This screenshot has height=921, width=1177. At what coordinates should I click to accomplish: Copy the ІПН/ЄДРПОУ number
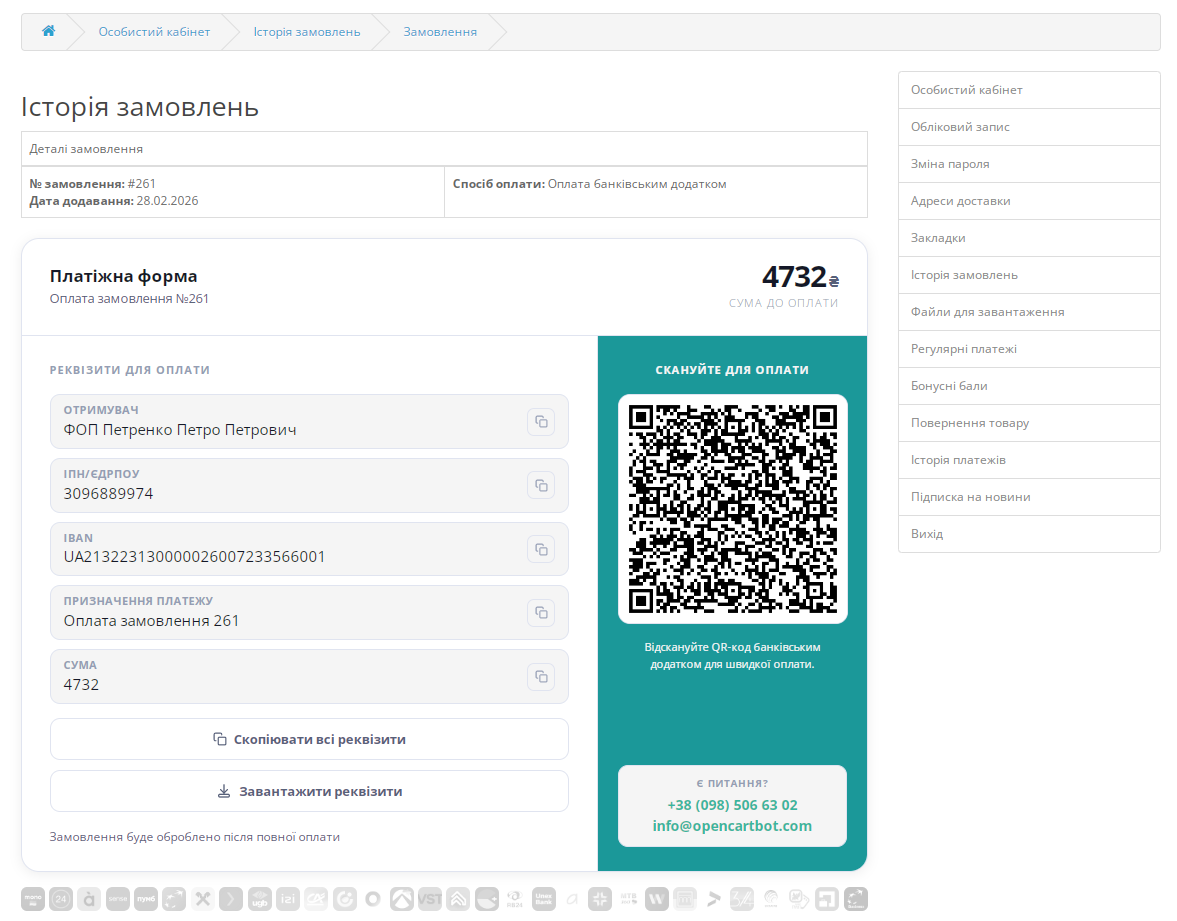[x=540, y=485]
